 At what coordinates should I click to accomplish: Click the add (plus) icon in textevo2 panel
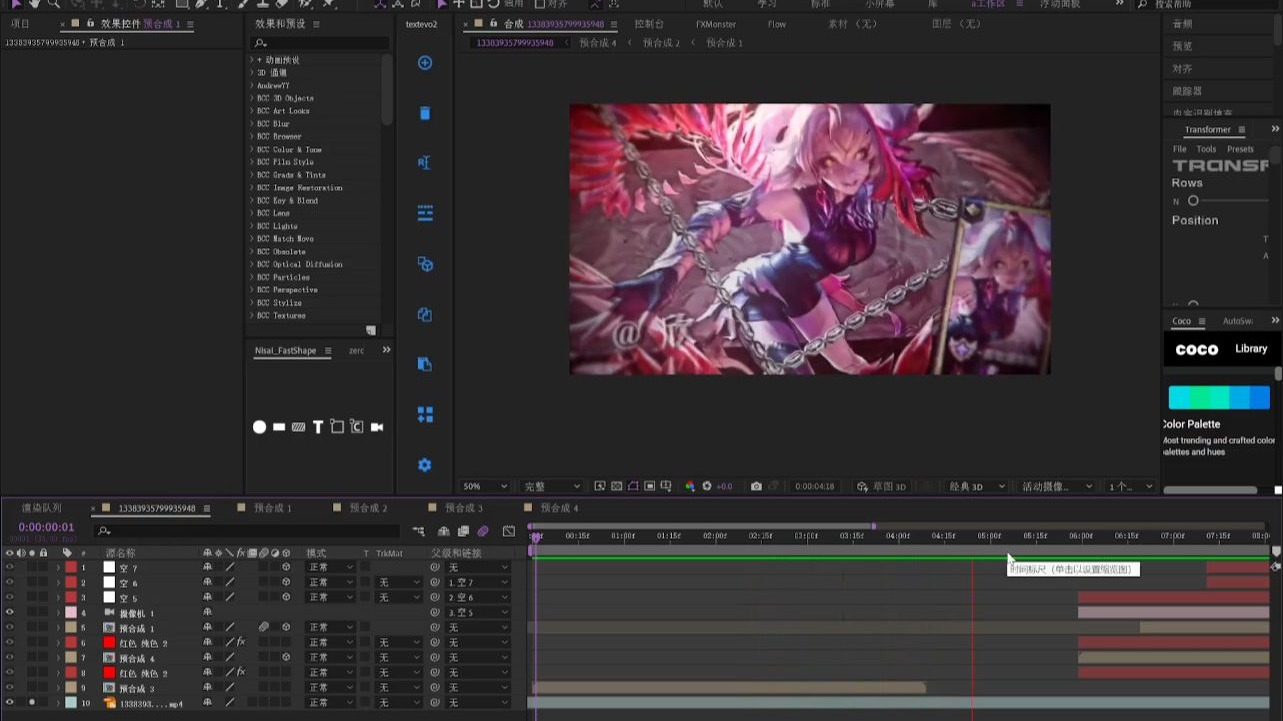pyautogui.click(x=425, y=63)
